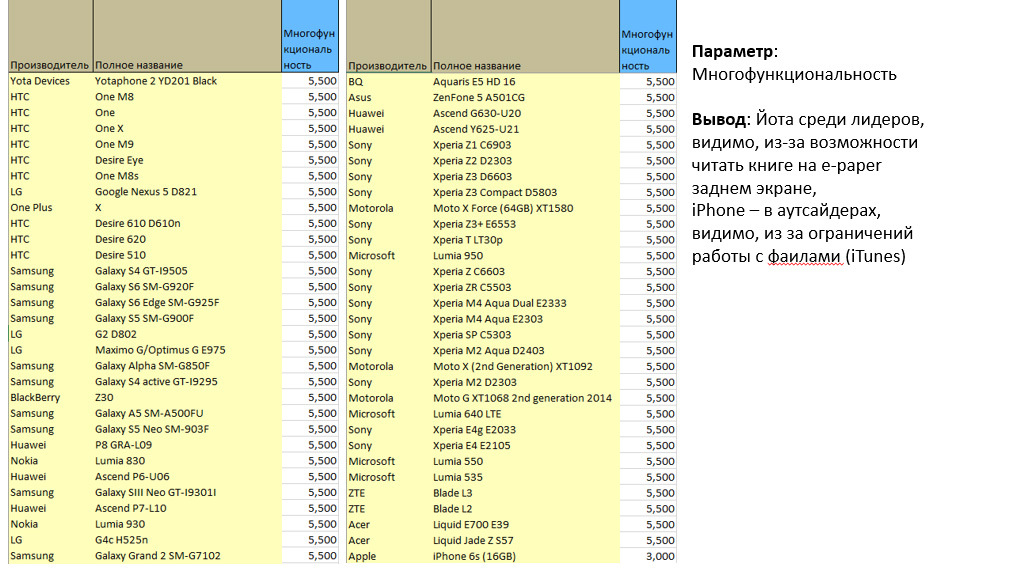Viewport: 1013px width, 568px height.
Task: Select the Z30 model cell
Action: (x=187, y=397)
